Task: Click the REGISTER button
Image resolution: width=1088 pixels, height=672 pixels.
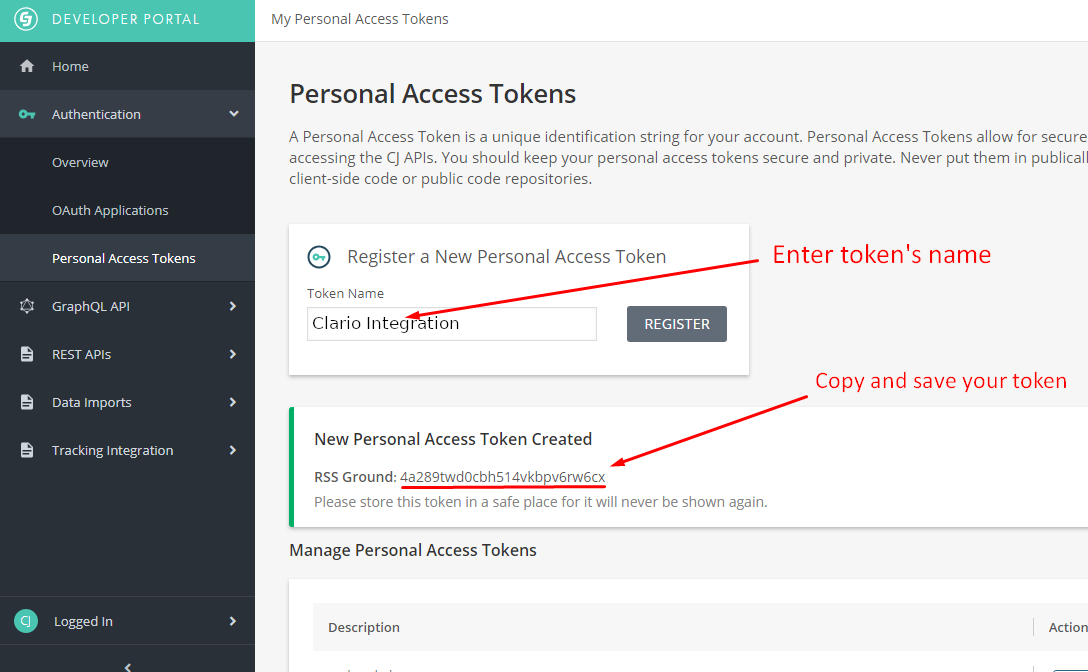Action: (x=677, y=324)
